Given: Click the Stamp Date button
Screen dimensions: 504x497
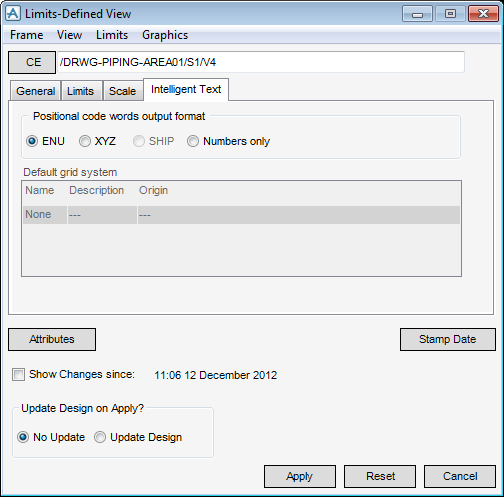Looking at the screenshot, I should tap(448, 339).
